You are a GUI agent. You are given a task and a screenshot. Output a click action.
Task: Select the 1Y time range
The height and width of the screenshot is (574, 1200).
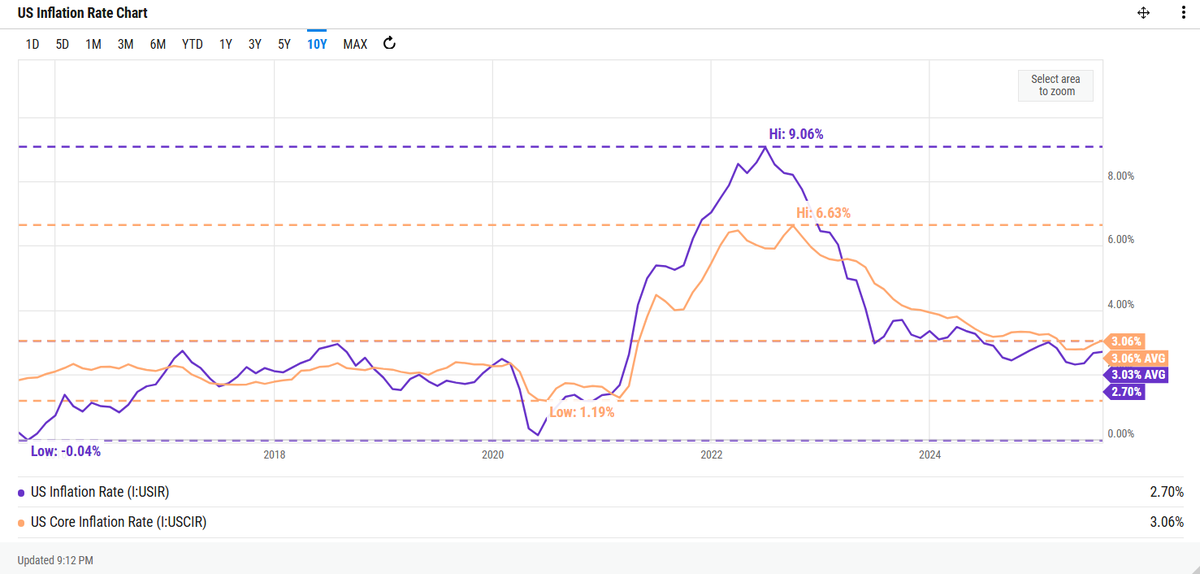pyautogui.click(x=226, y=44)
